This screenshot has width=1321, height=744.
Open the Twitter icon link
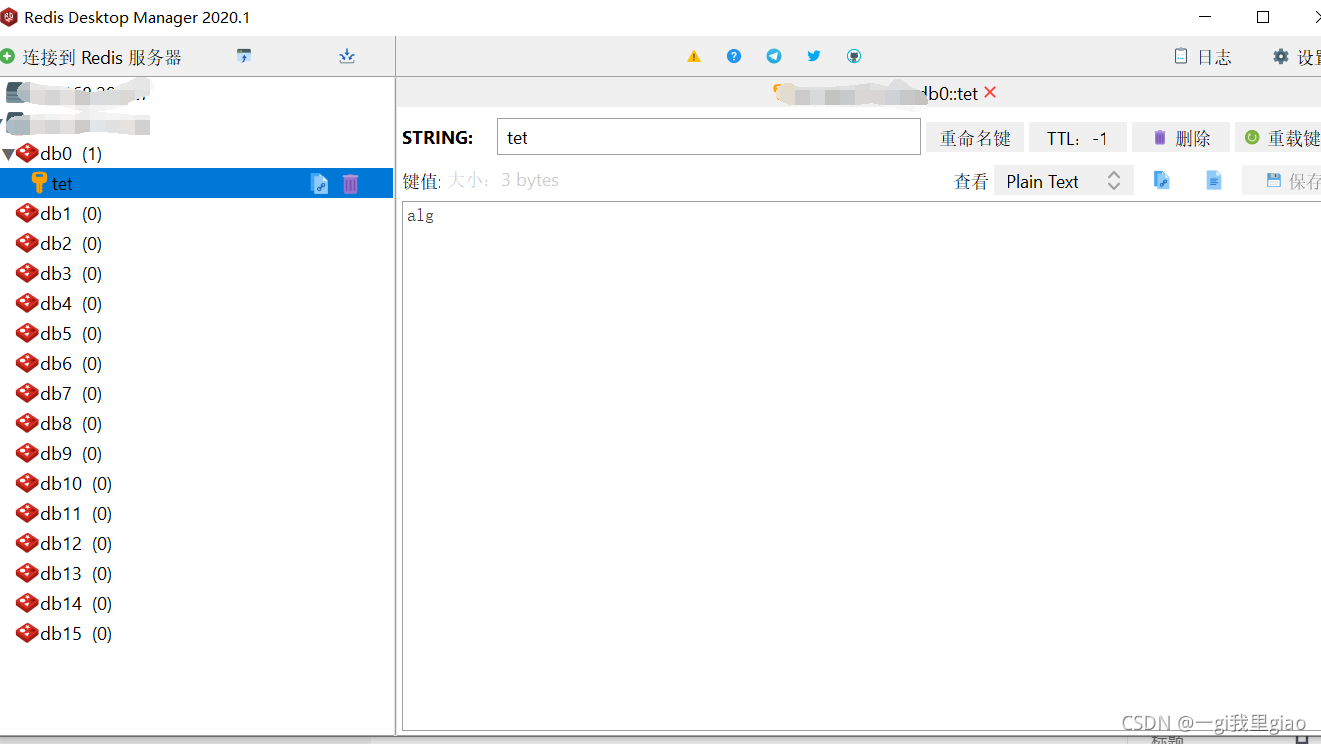tap(814, 57)
